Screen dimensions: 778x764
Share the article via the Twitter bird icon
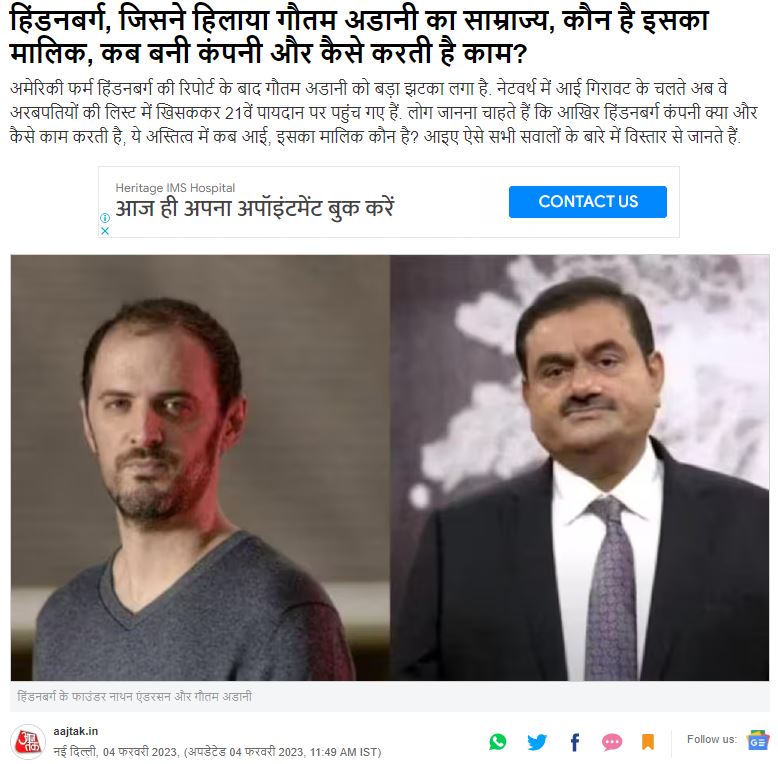pos(536,742)
